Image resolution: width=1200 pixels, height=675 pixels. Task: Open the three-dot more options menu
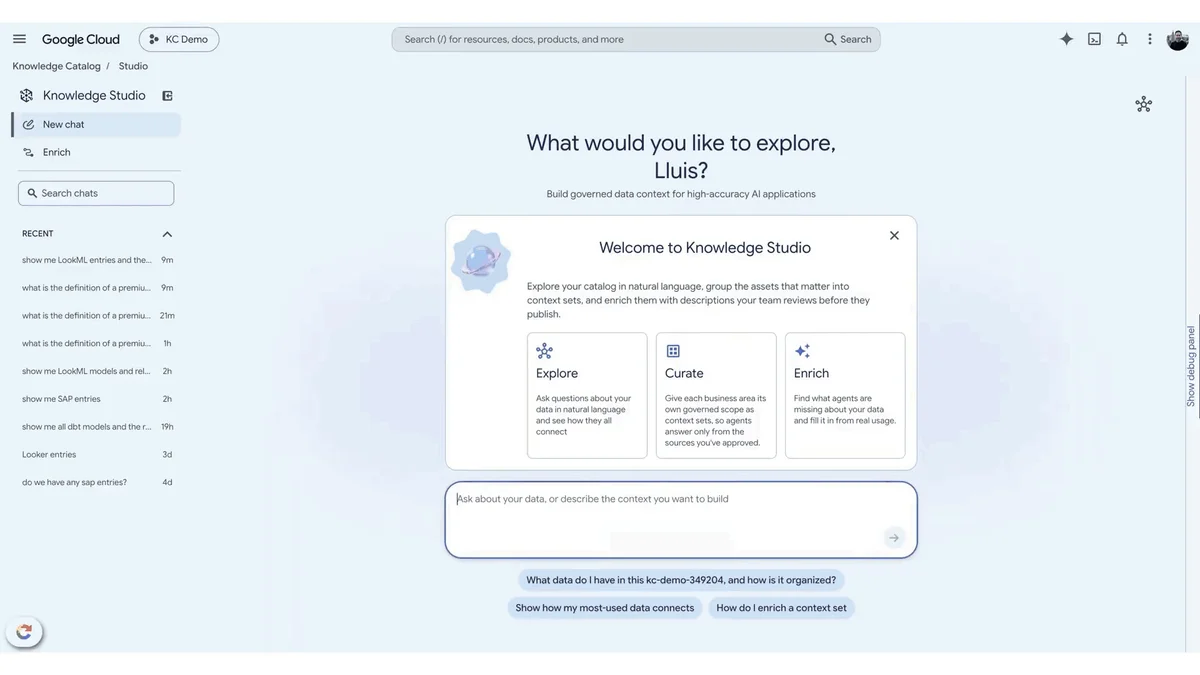click(1150, 39)
